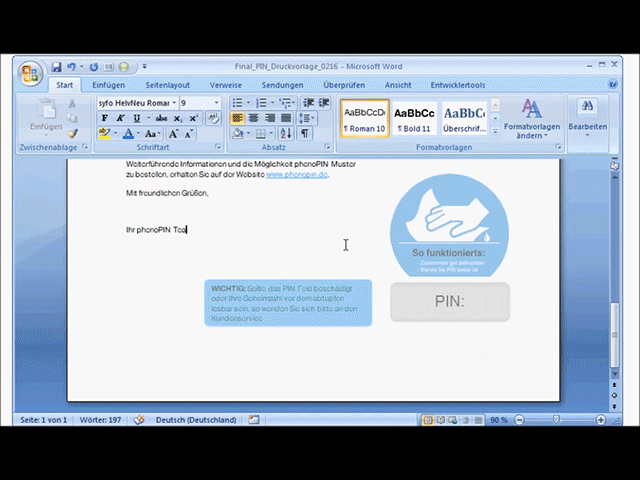Open the undo history dropdown arrow

[82, 67]
